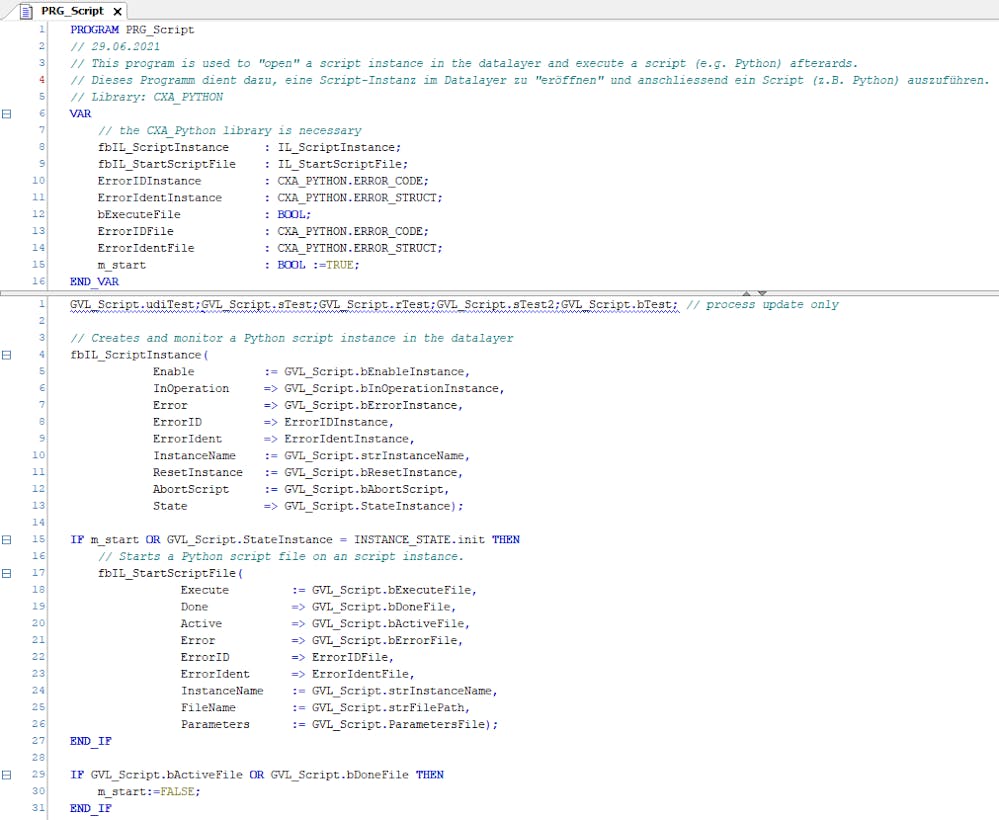The height and width of the screenshot is (820, 999).
Task: Click the IL_StartScriptFile; type in the declarations
Action: click(x=343, y=164)
